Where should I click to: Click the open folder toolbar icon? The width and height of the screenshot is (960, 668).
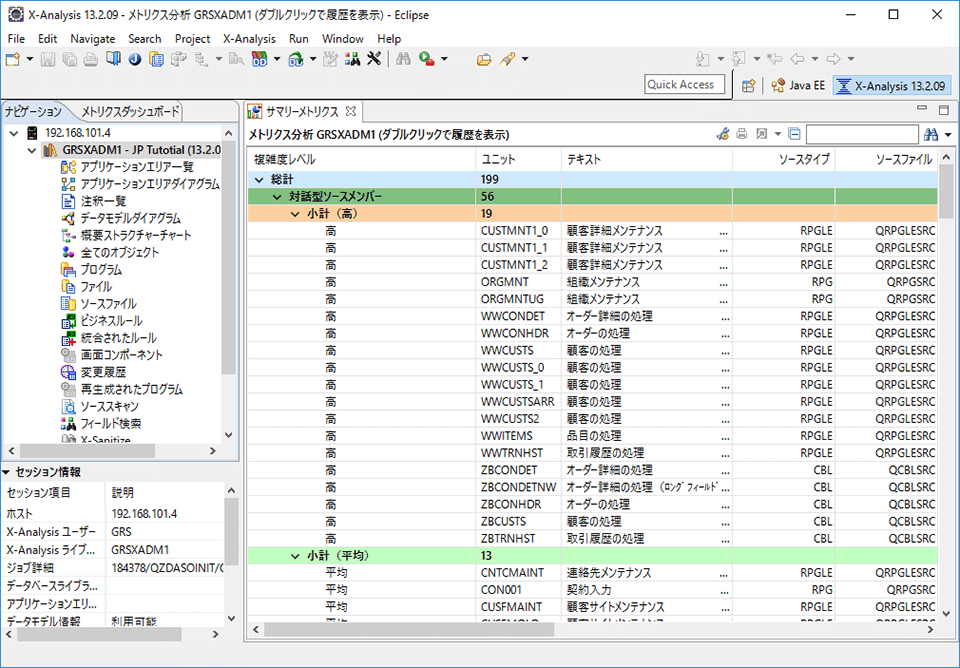click(x=484, y=59)
